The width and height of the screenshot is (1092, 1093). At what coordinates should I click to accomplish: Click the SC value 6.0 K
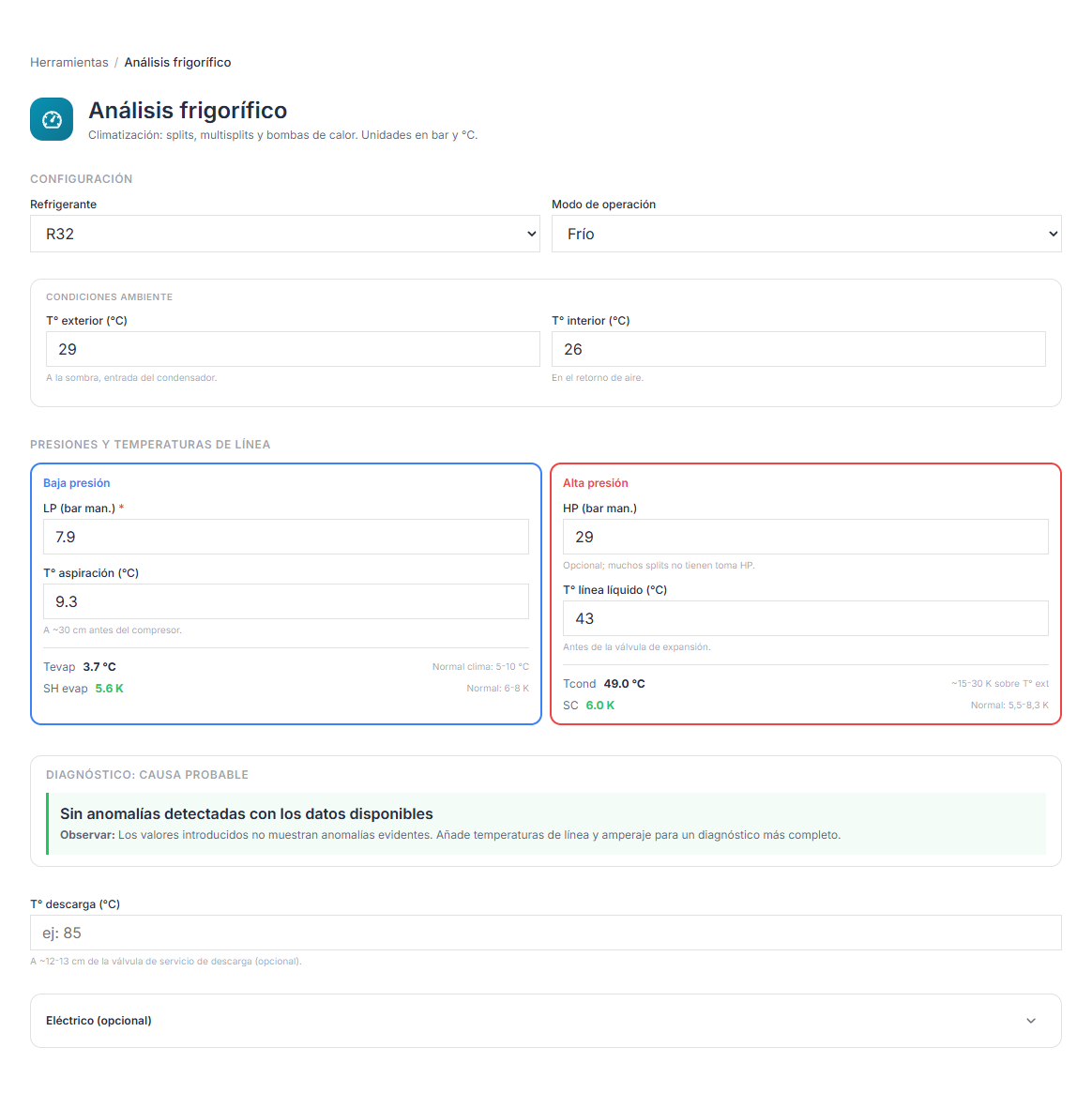click(600, 706)
